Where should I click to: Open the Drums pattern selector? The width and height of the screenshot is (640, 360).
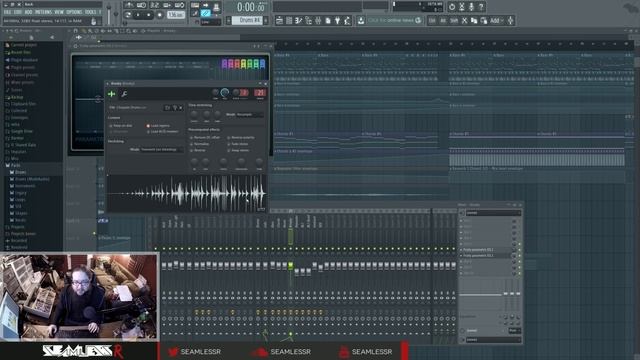[247, 20]
